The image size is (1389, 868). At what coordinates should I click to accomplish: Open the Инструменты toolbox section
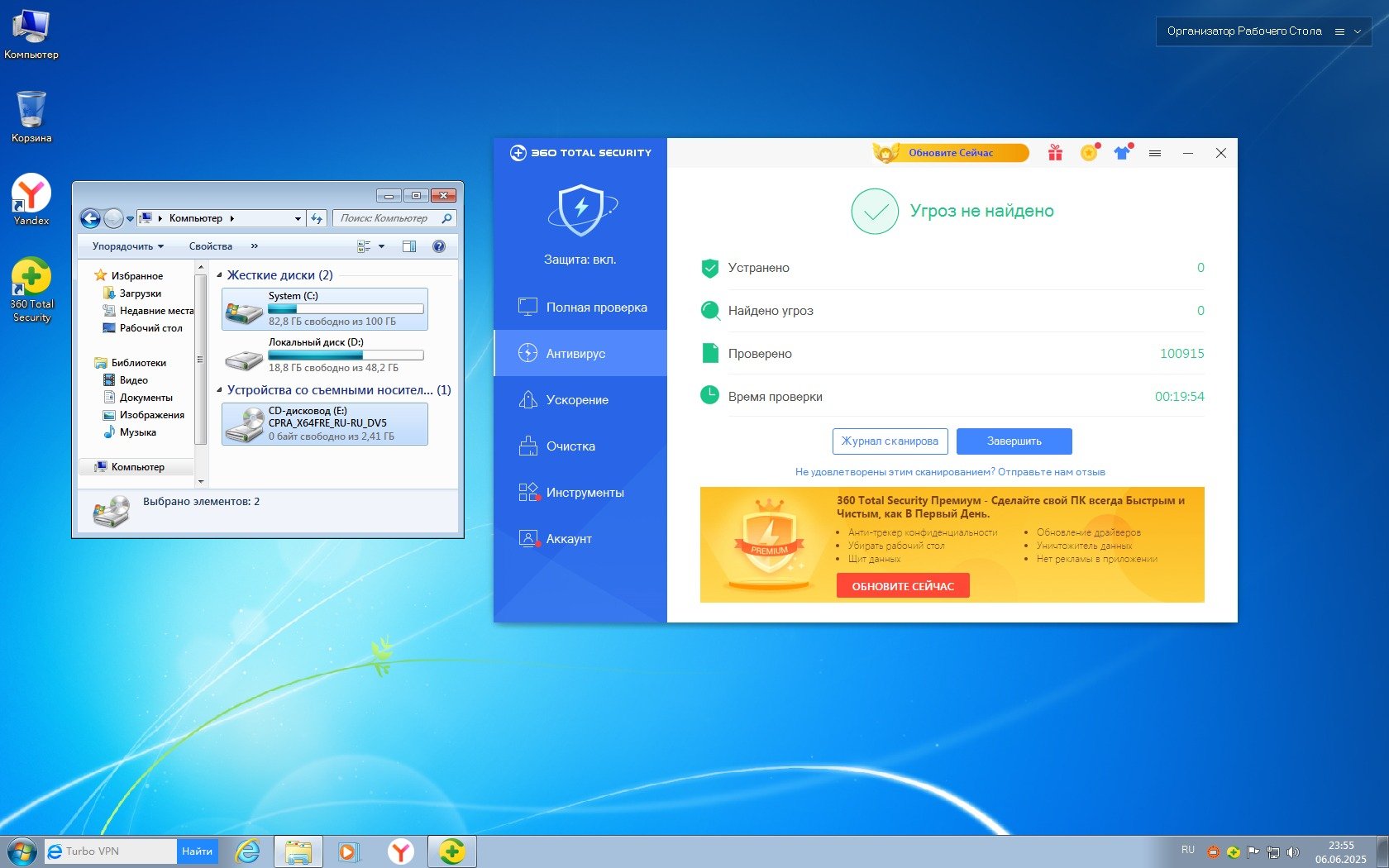[x=580, y=493]
